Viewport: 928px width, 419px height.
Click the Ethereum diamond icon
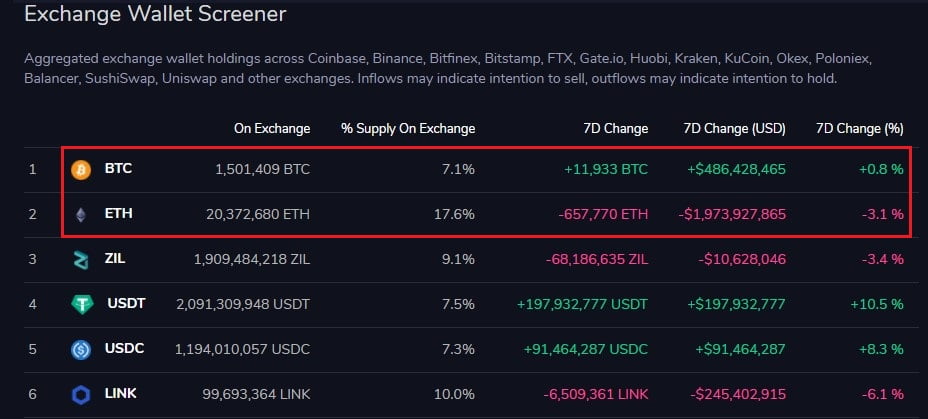pos(81,214)
